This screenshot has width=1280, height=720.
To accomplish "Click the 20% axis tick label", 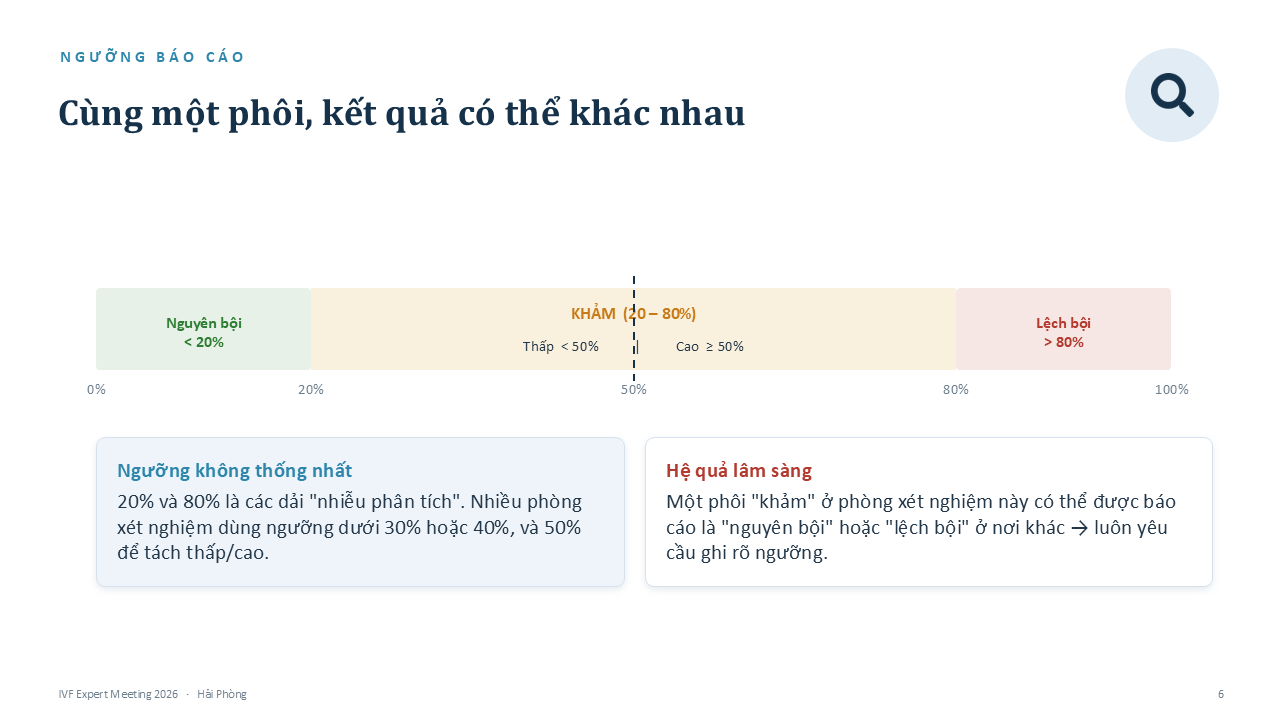I will coord(311,390).
